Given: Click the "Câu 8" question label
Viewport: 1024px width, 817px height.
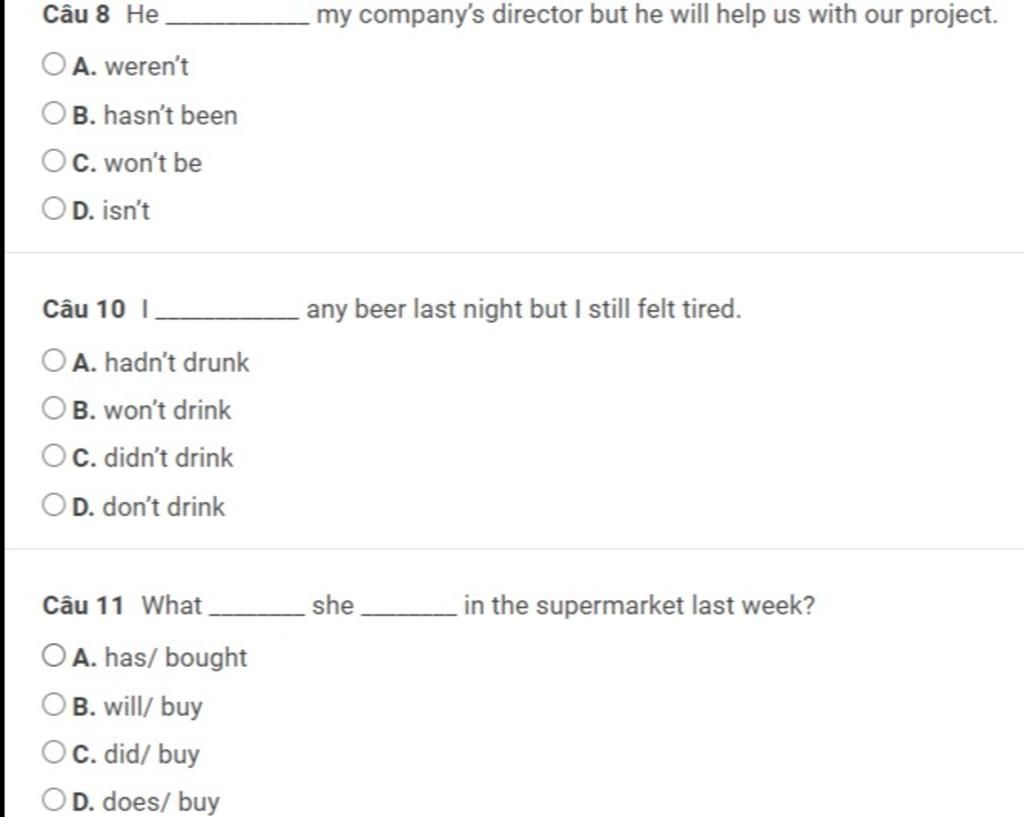Looking at the screenshot, I should coord(76,15).
